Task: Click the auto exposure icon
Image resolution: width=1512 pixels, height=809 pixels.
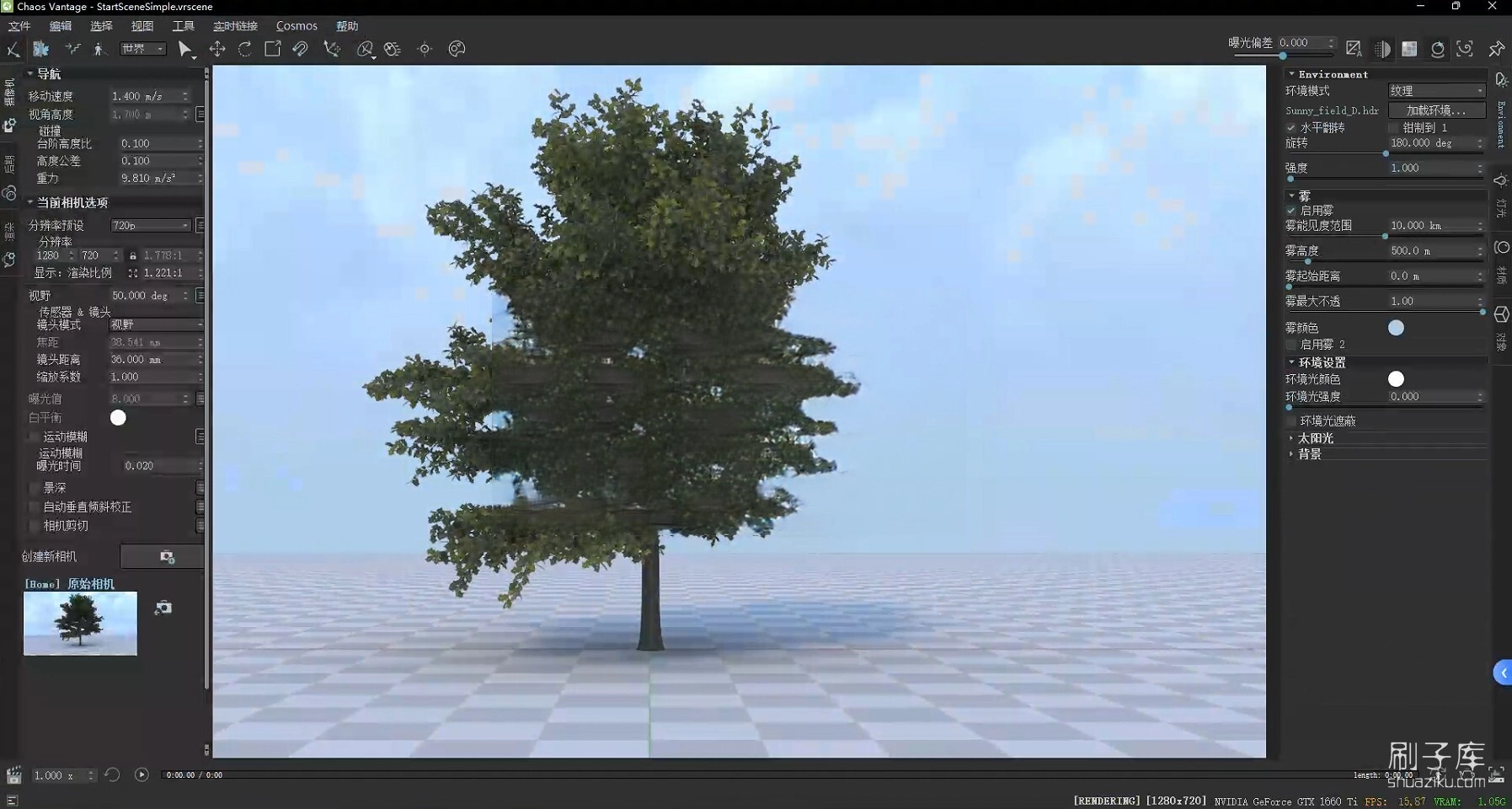Action: tap(1354, 49)
